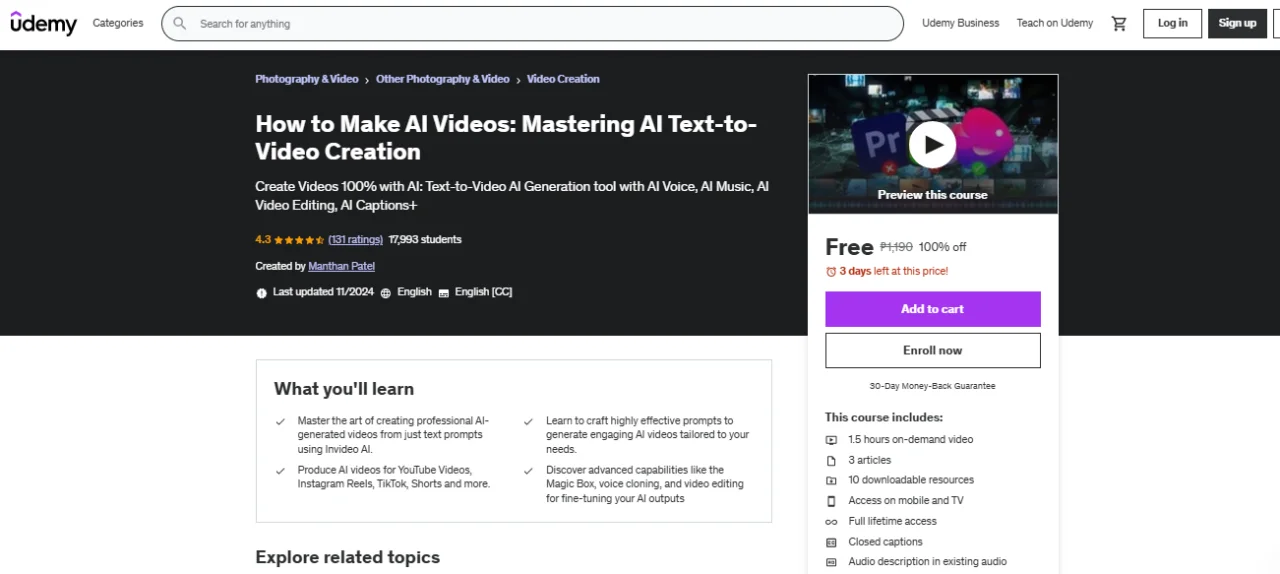This screenshot has height=574, width=1280.
Task: Click the 30-Day Money-Back Guarantee text
Action: tap(932, 386)
